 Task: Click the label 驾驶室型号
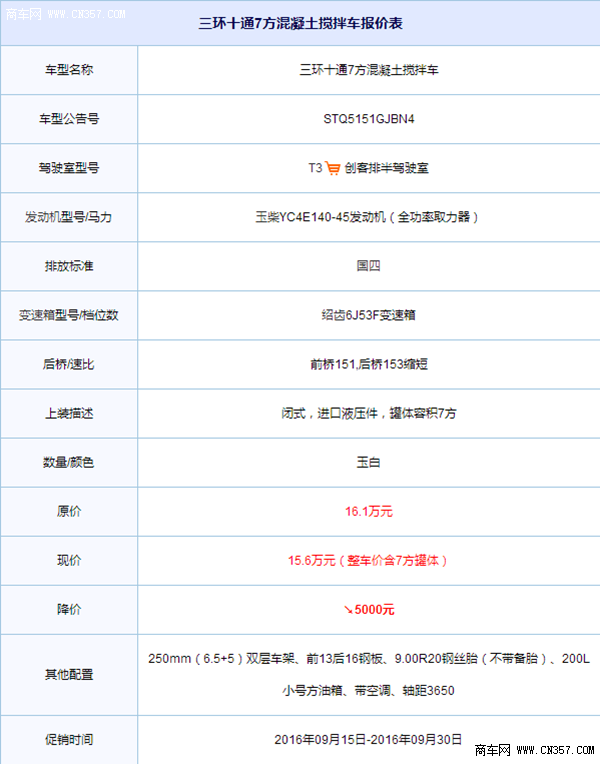[69, 168]
